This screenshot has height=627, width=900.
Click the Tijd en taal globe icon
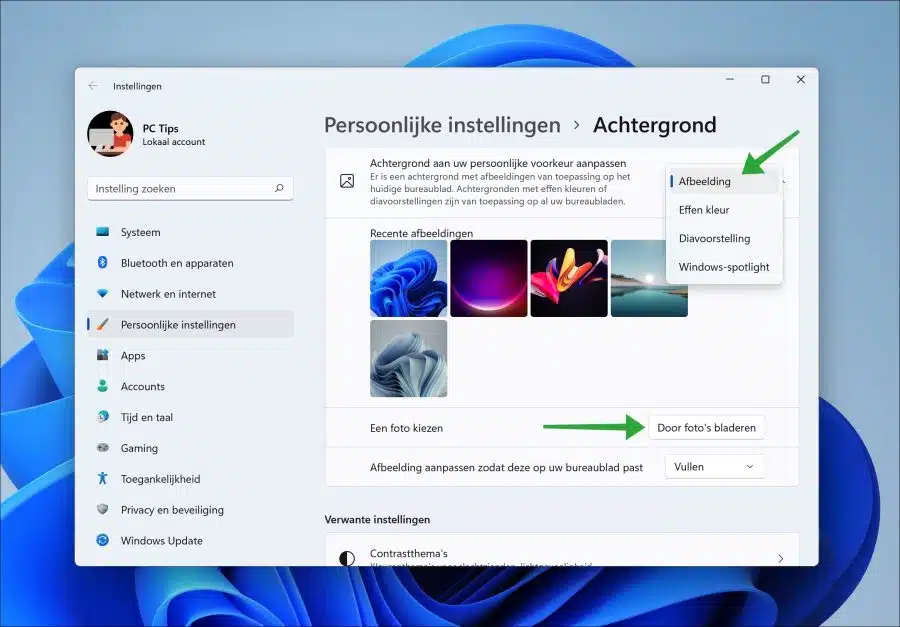click(103, 417)
